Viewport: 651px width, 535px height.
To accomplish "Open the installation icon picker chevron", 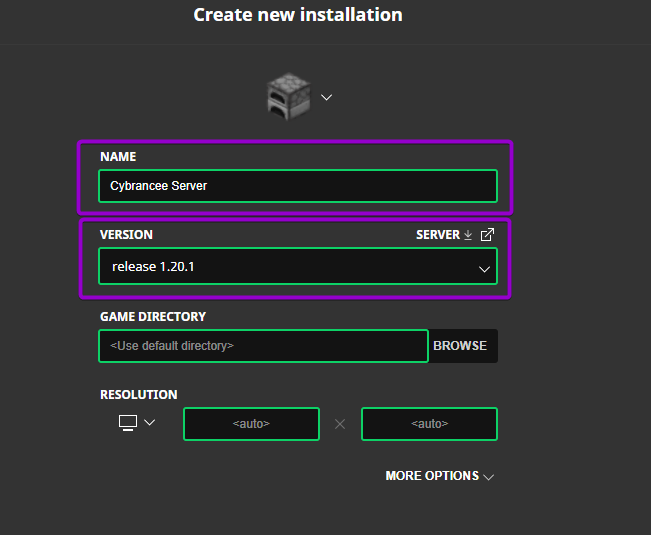I will pyautogui.click(x=326, y=98).
